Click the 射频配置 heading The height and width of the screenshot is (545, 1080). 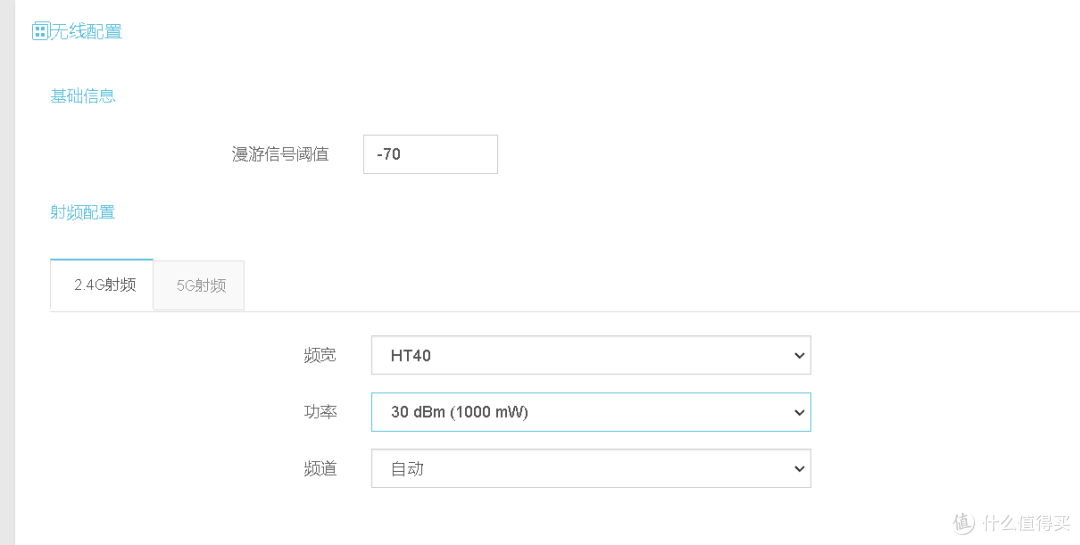[x=83, y=212]
